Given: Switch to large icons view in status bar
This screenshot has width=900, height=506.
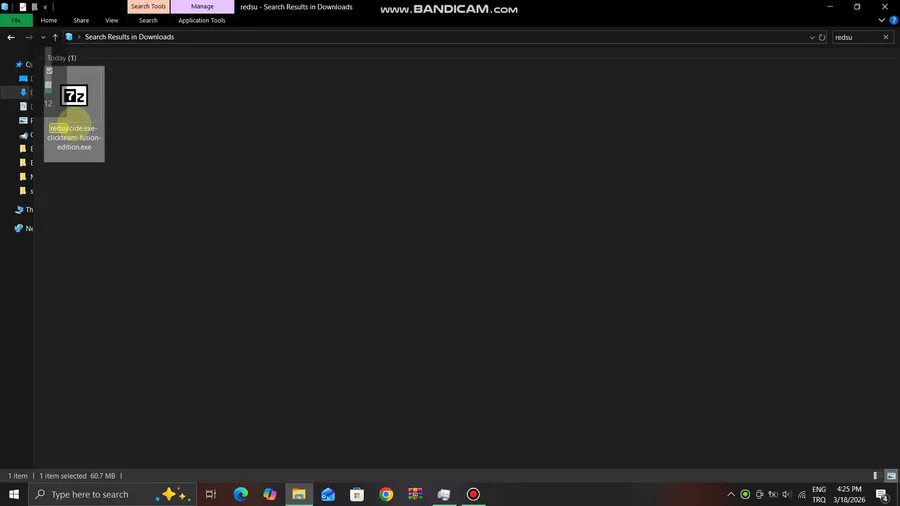Looking at the screenshot, I should (x=891, y=476).
